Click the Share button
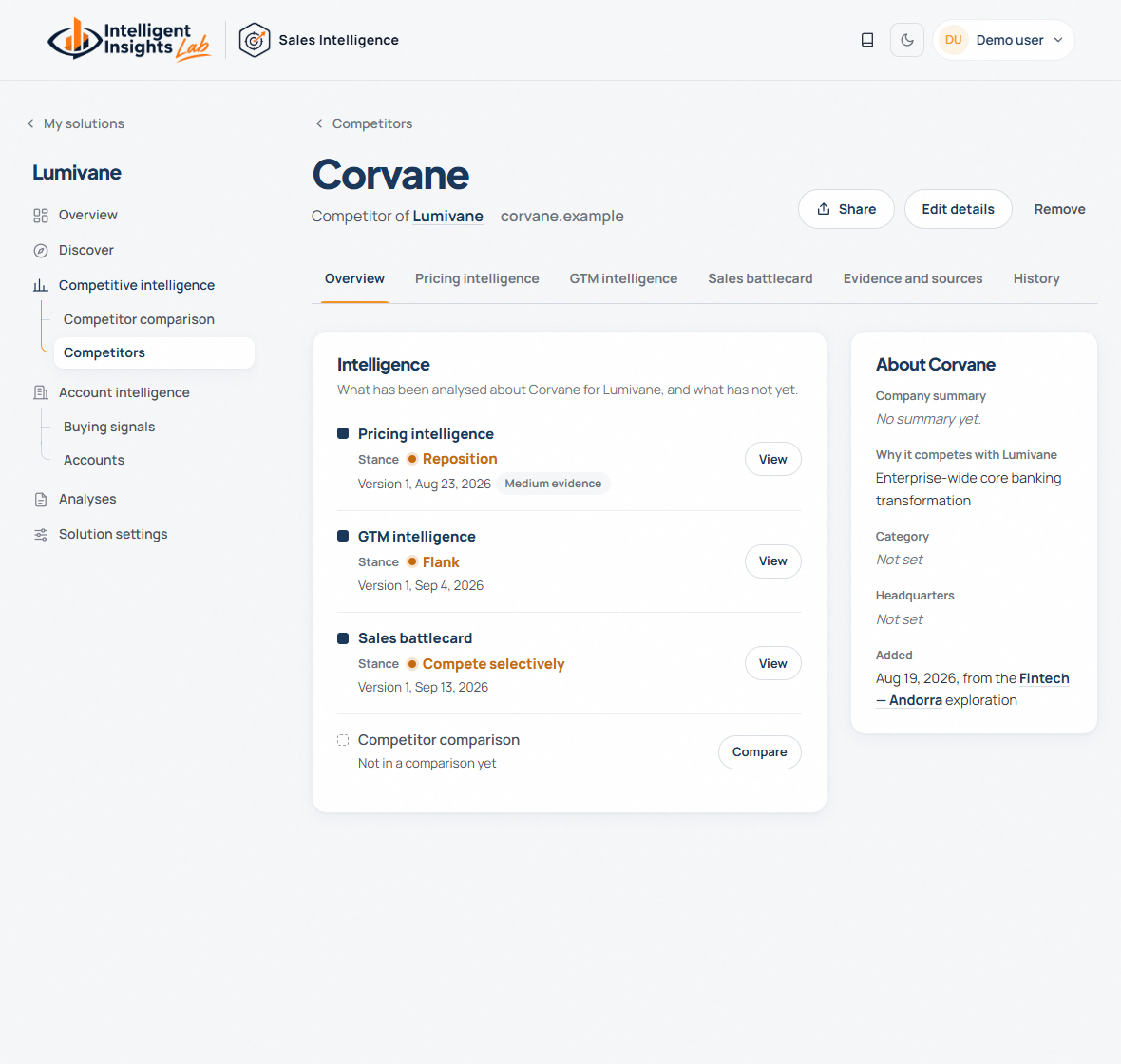1121x1064 pixels. (846, 209)
